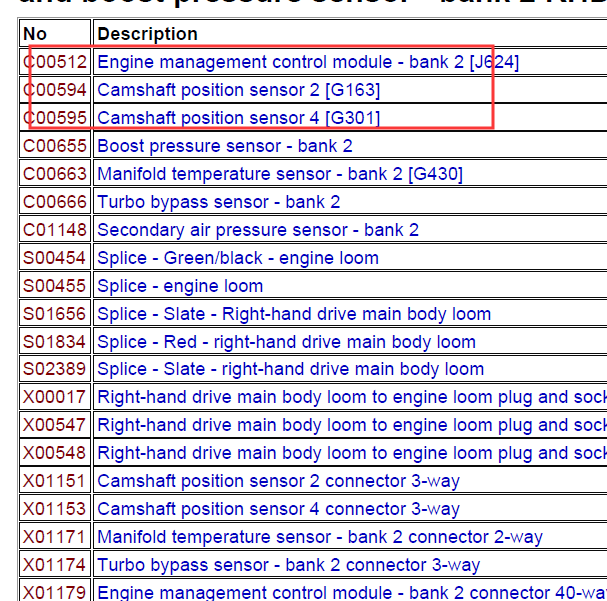
Task: Select connector code X00548
Action: click(x=55, y=453)
